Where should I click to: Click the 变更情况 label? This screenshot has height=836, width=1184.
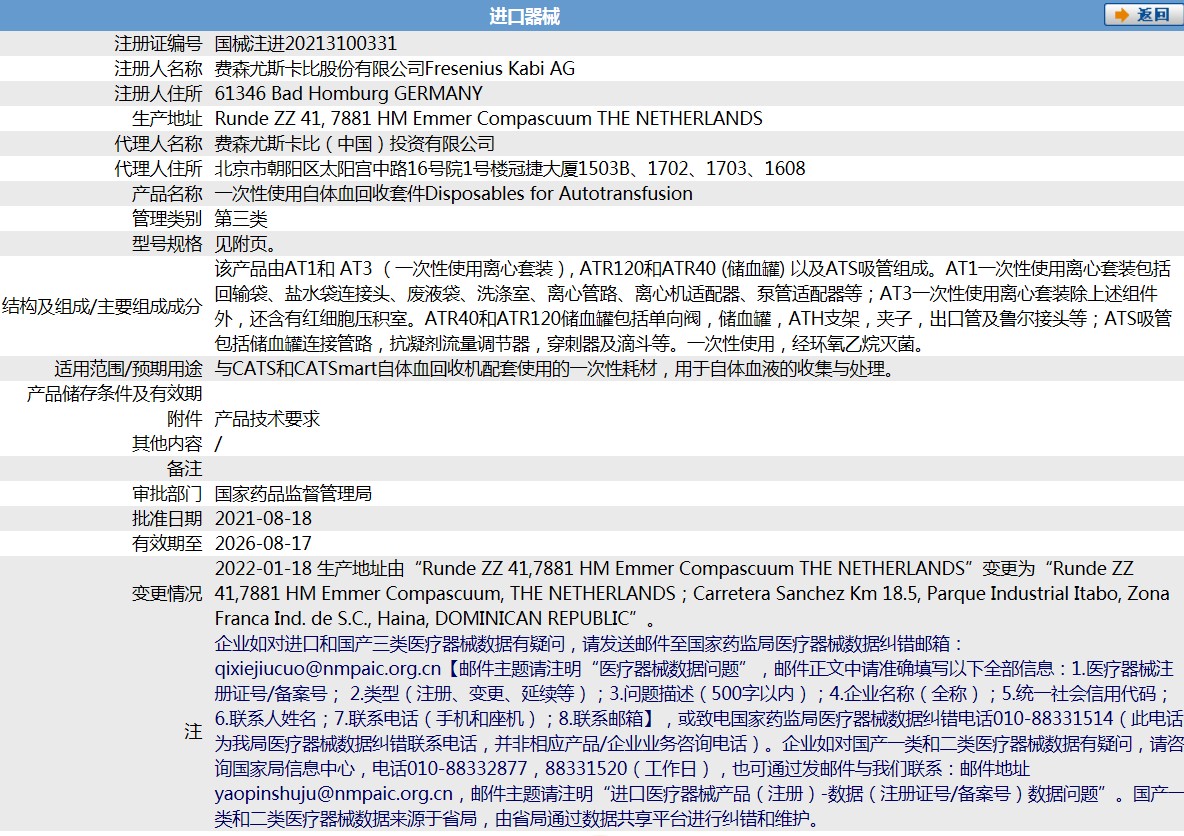[167, 594]
